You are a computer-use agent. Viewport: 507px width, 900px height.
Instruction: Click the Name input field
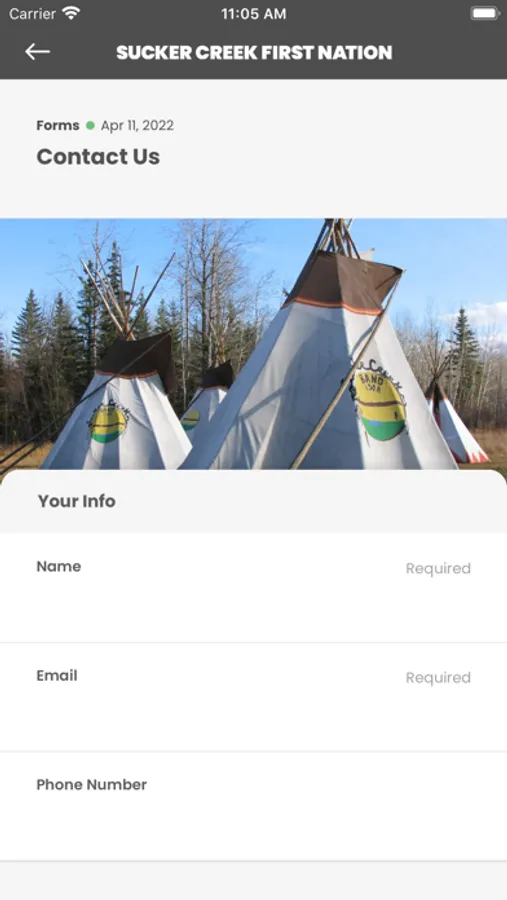253,588
